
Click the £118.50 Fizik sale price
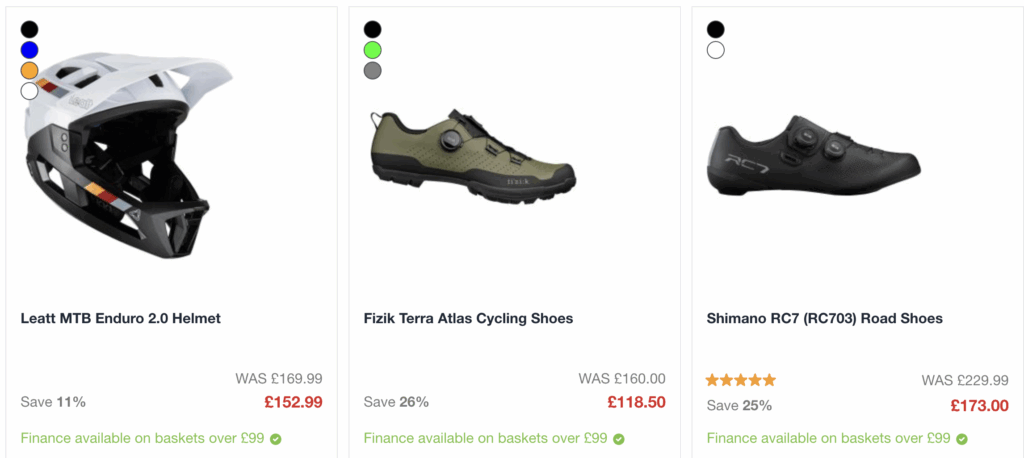[x=636, y=402]
